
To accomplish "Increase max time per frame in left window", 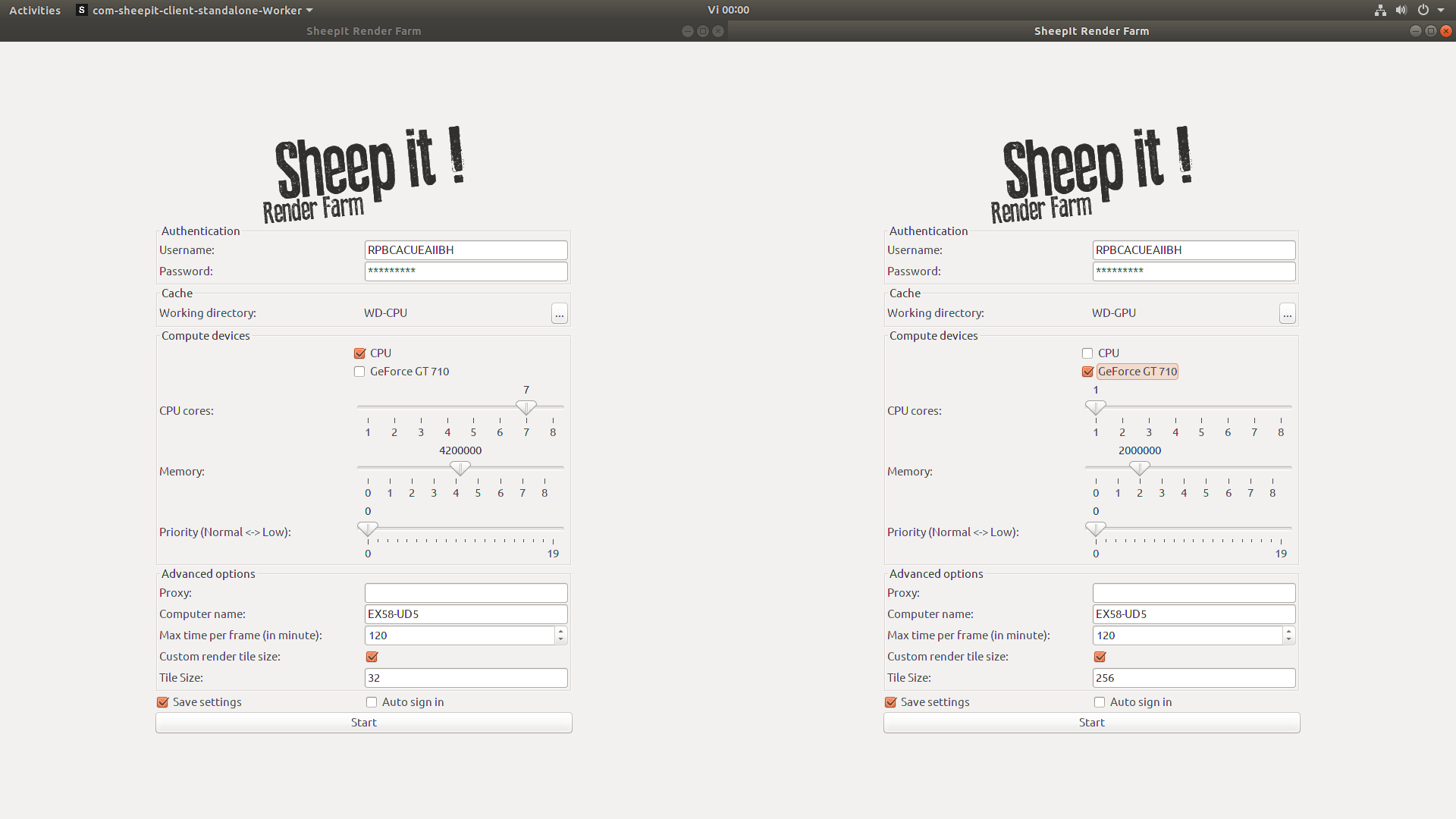I will [560, 631].
